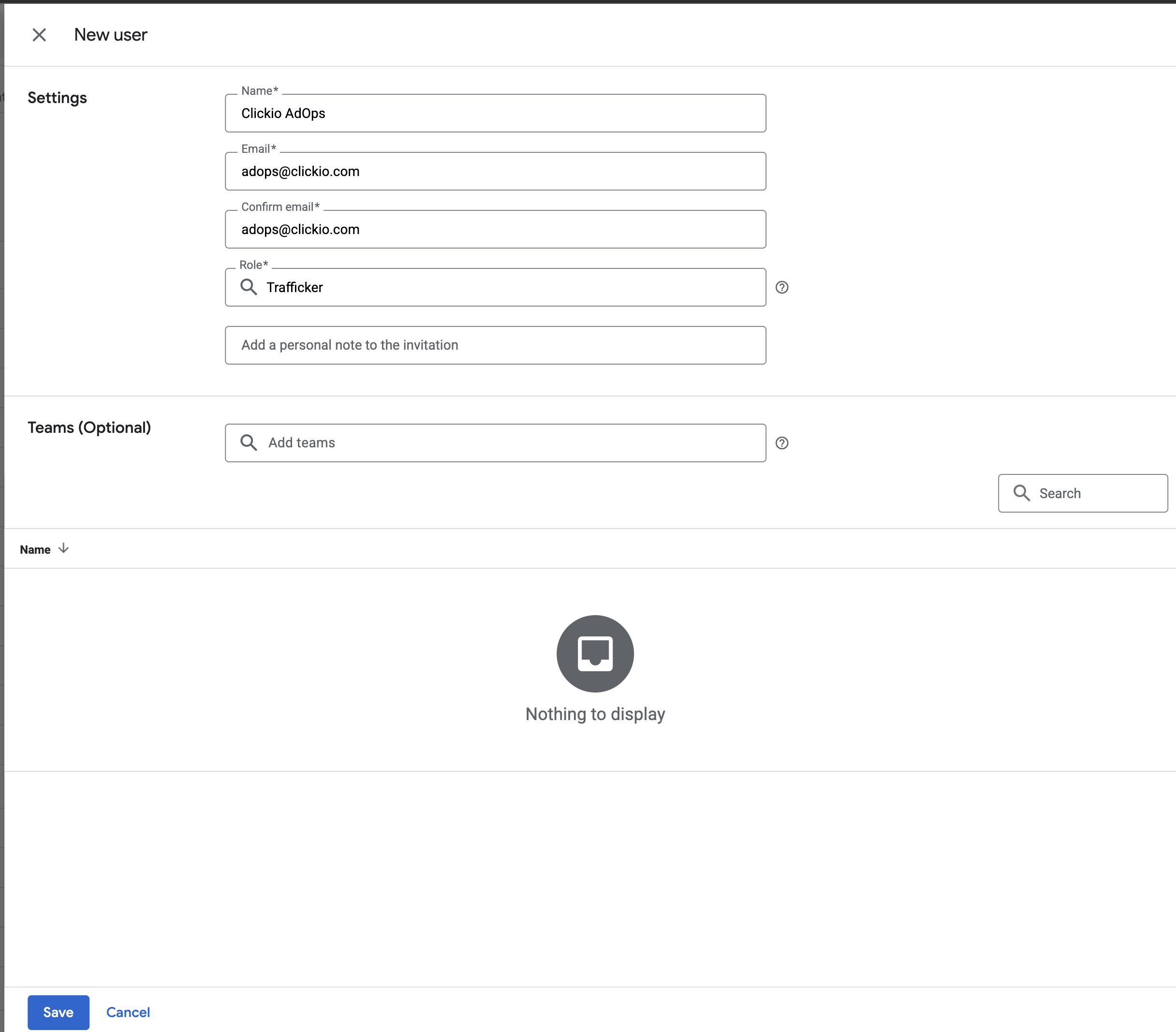
Task: Click the personal note invitation field
Action: [x=495, y=345]
